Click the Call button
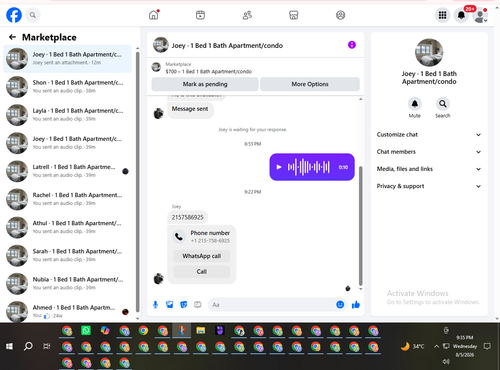The image size is (500, 370). tap(202, 272)
